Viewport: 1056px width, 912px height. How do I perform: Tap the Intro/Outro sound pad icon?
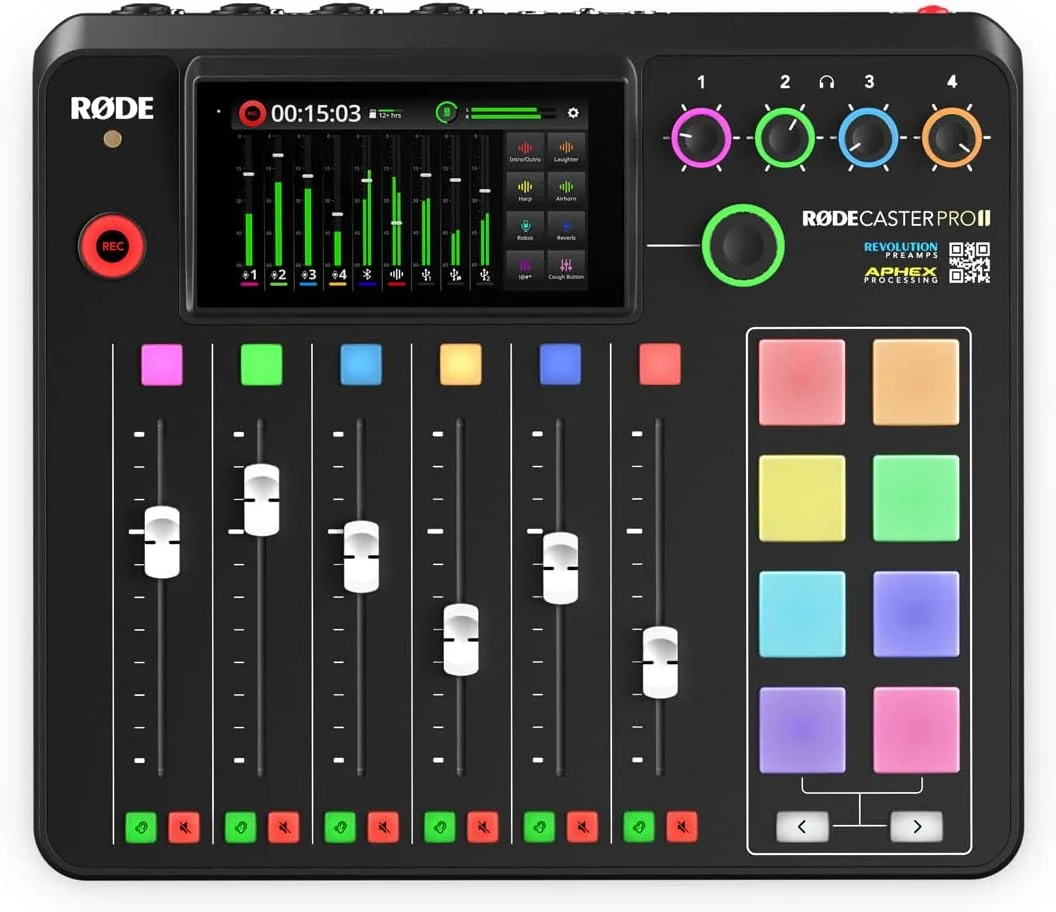click(525, 148)
